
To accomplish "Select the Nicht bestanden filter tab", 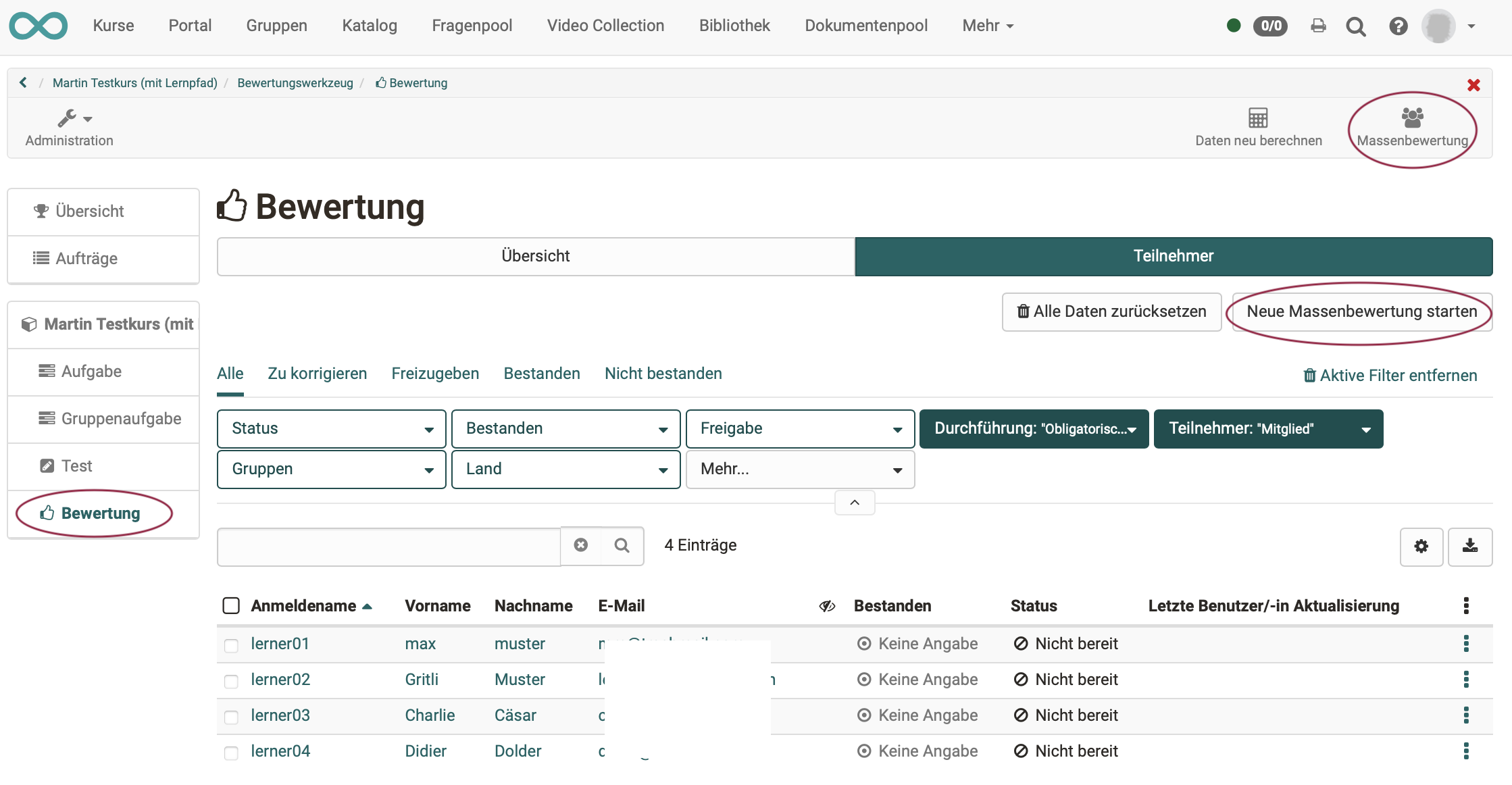I will coord(663,374).
